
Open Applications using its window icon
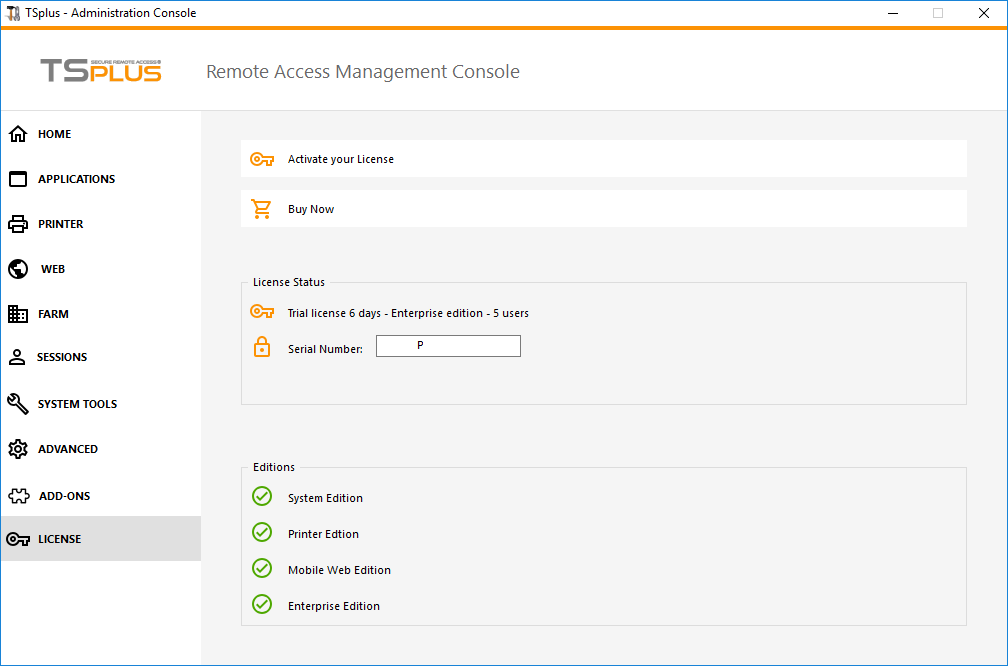(x=17, y=178)
